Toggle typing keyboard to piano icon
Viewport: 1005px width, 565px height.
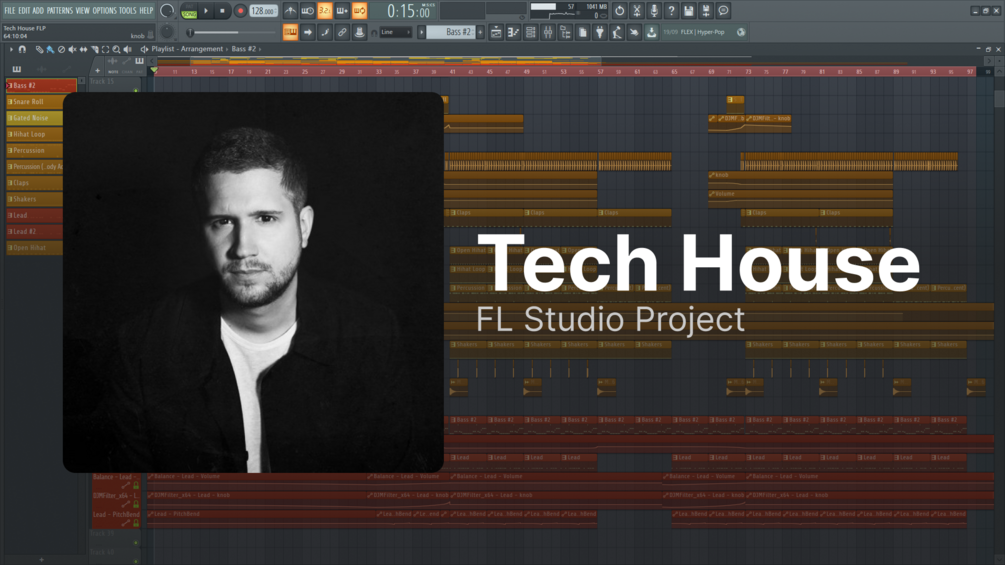pyautogui.click(x=290, y=32)
